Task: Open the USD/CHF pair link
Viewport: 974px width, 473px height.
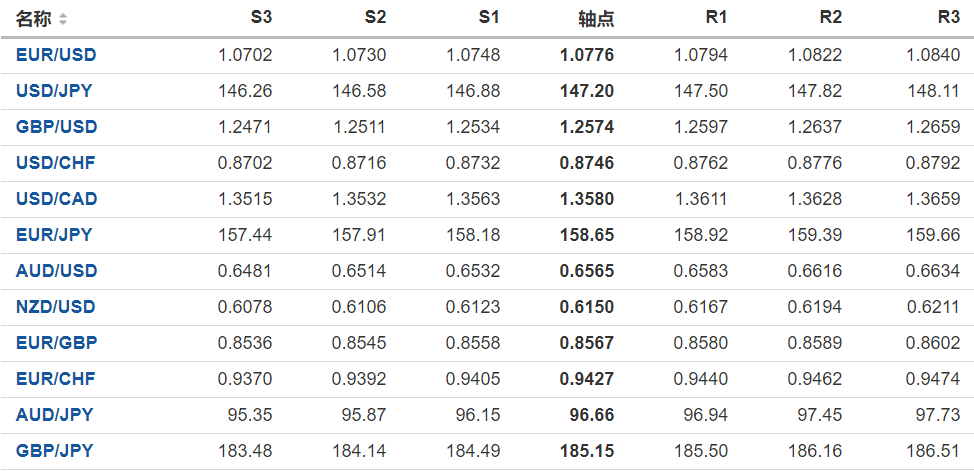Action: 56,163
